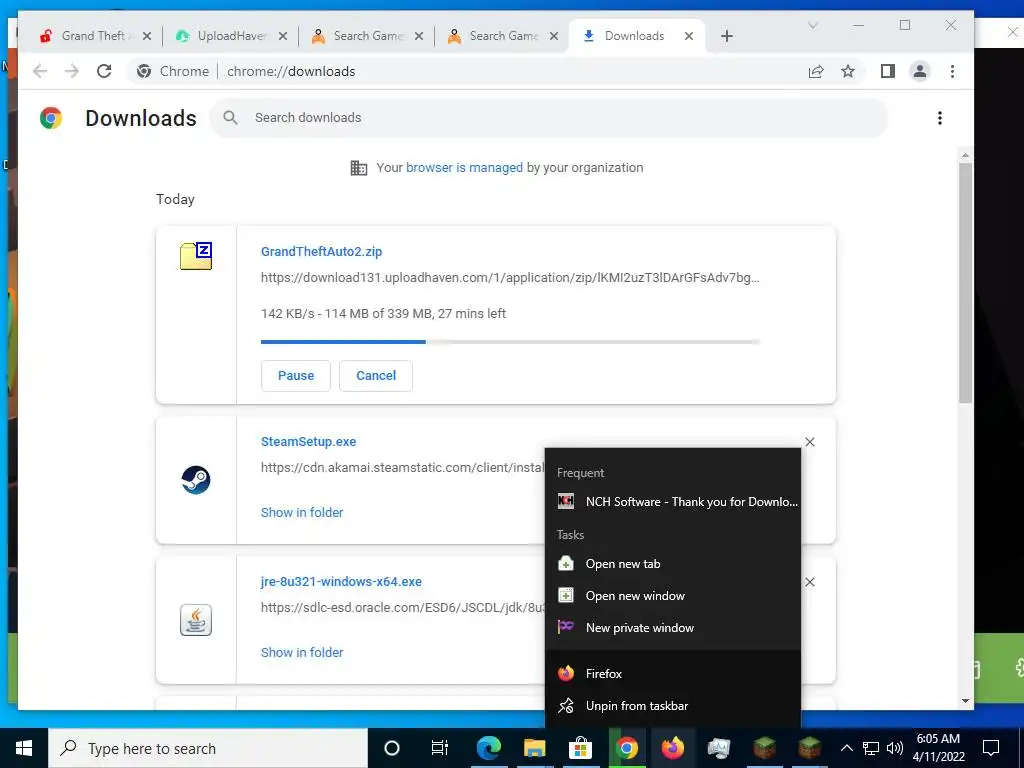Click the Steam file icon
1024x768 pixels.
coord(196,480)
